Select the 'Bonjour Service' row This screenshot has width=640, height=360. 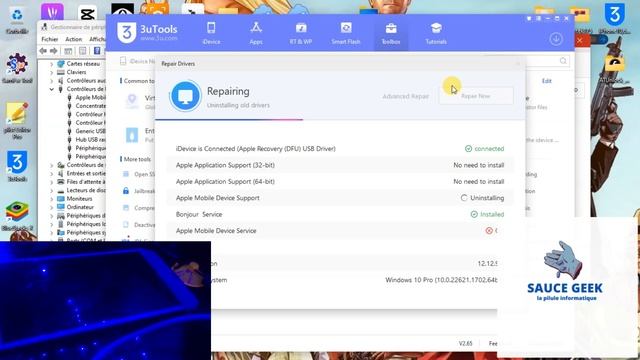[x=340, y=214]
